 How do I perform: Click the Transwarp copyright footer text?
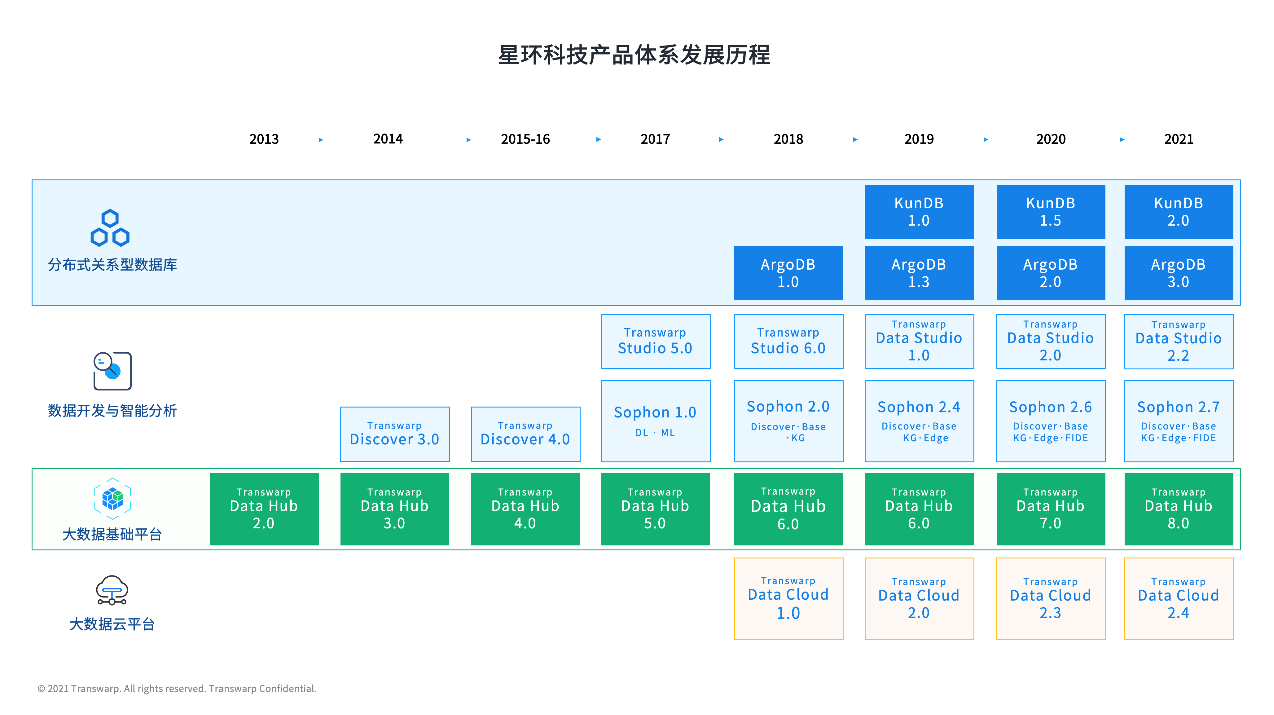pyautogui.click(x=177, y=689)
